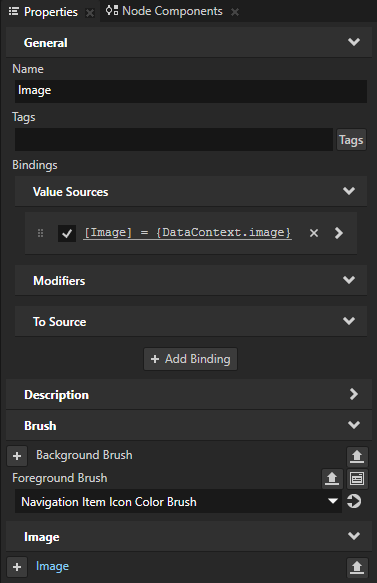
Task: Click the Bindings label
Action: coord(35,165)
